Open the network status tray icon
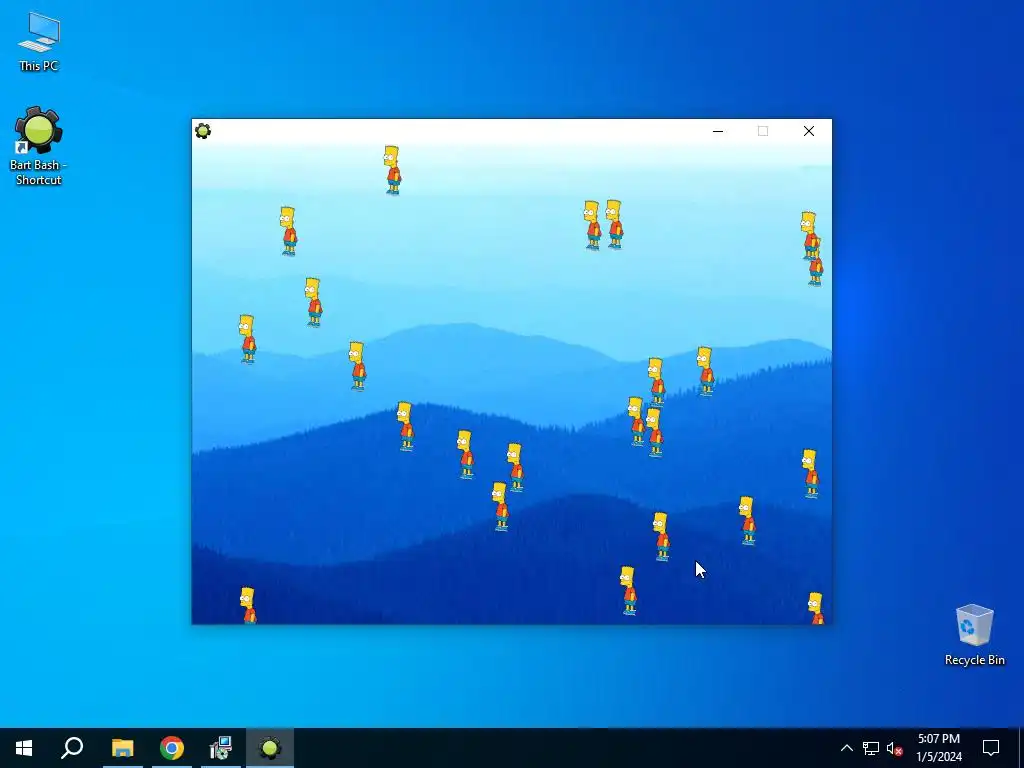The width and height of the screenshot is (1024, 768). point(871,748)
